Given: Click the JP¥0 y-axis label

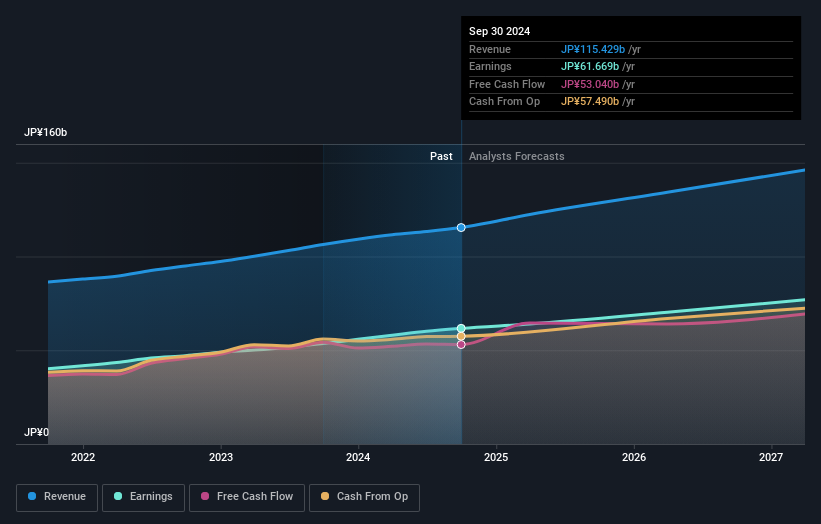Looking at the screenshot, I should [x=36, y=432].
